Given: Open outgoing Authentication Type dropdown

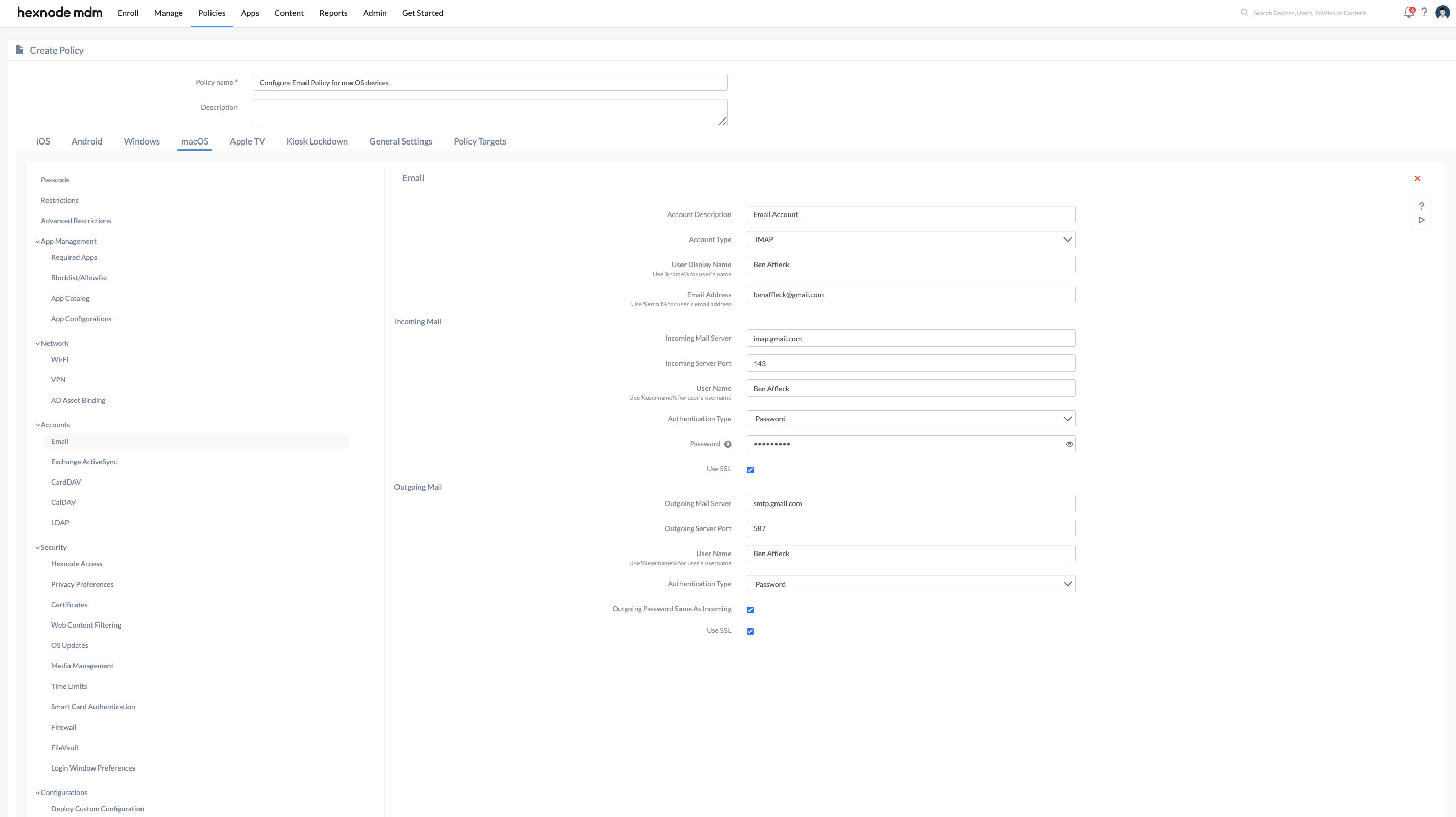Looking at the screenshot, I should pyautogui.click(x=910, y=584).
